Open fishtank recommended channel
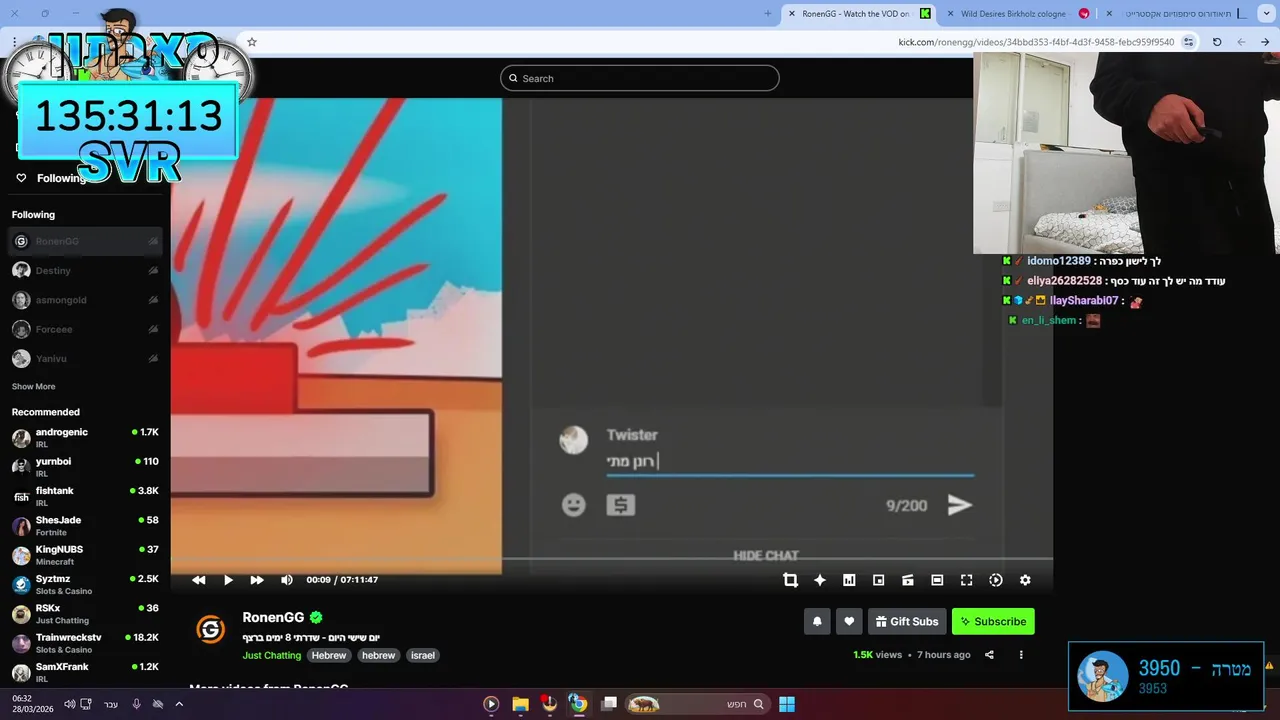Image resolution: width=1280 pixels, height=720 pixels. pyautogui.click(x=85, y=496)
